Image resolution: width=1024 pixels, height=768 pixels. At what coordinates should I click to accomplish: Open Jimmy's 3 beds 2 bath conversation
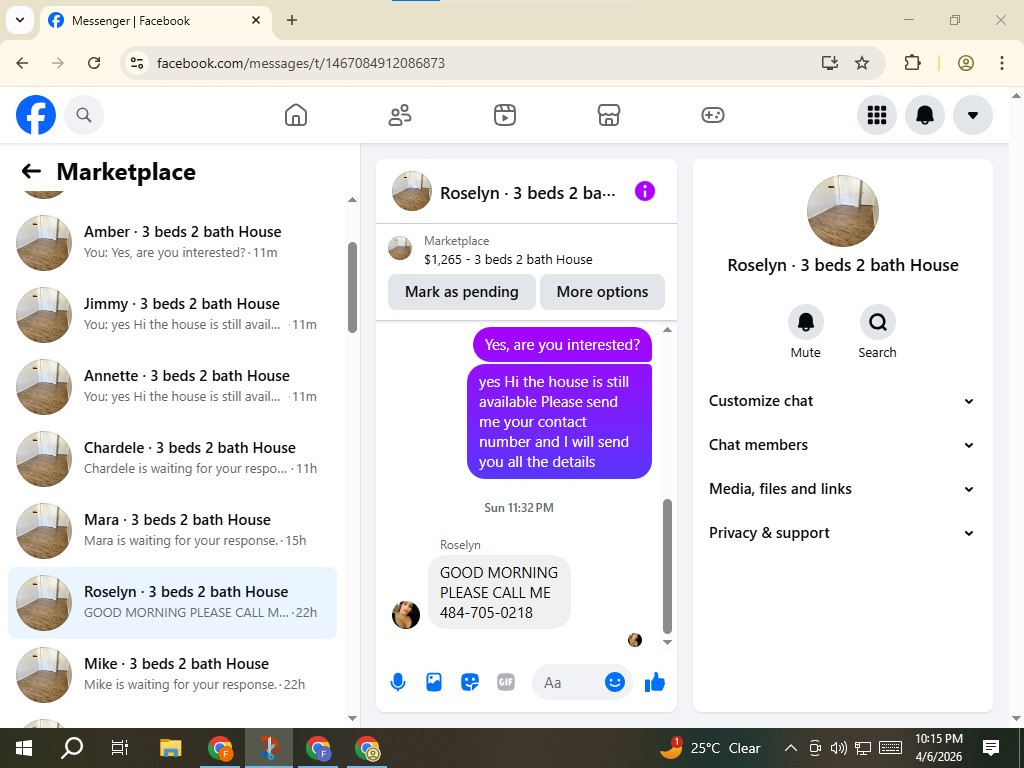tap(172, 315)
